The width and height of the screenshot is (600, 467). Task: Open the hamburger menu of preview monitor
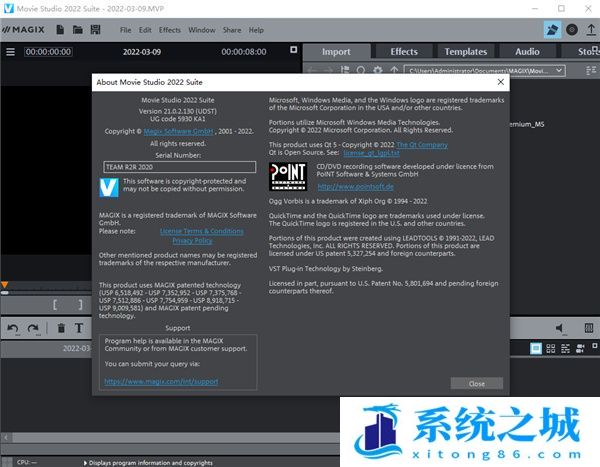point(10,52)
